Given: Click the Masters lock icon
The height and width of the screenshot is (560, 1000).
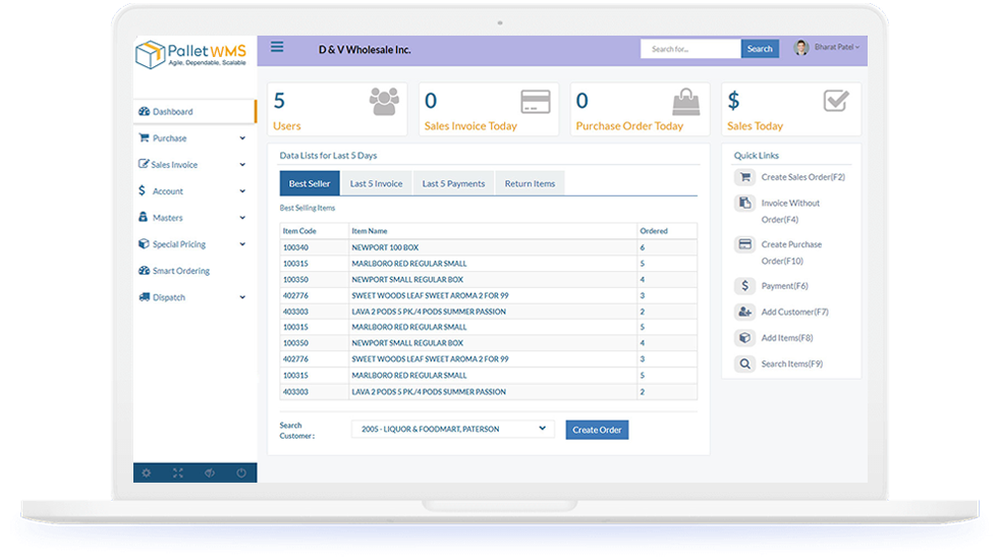Looking at the screenshot, I should pos(143,217).
